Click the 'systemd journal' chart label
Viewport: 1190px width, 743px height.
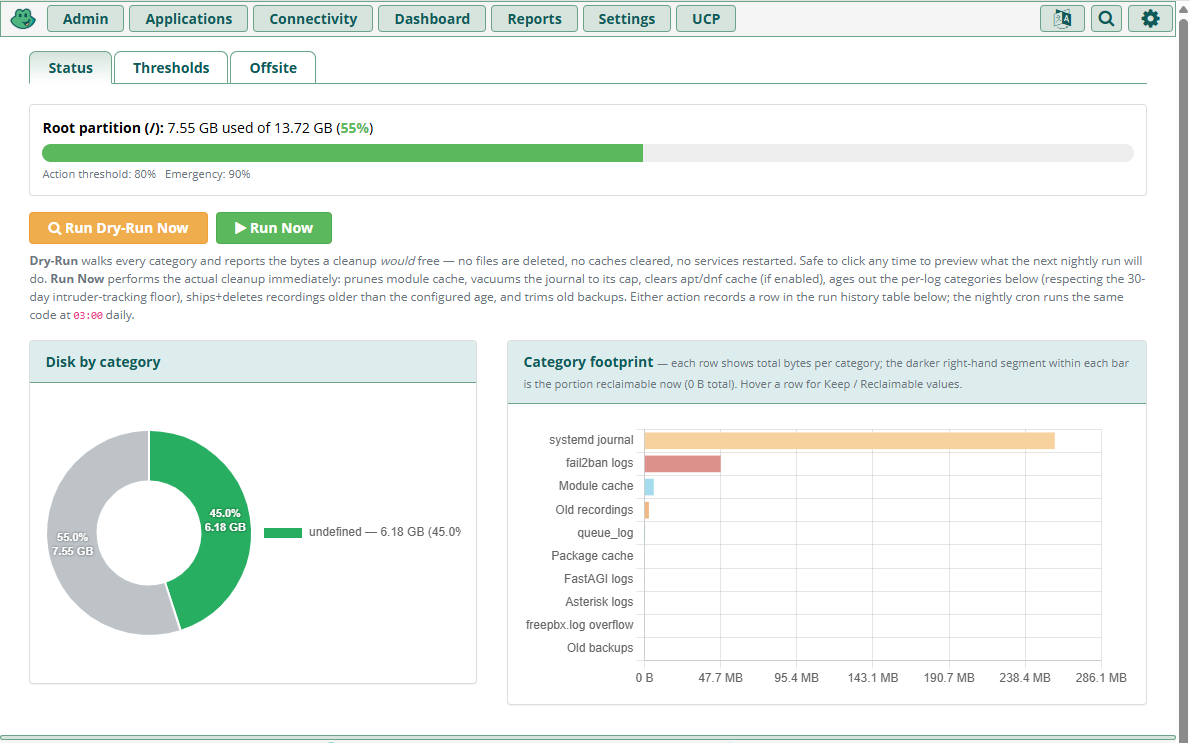pyautogui.click(x=590, y=440)
